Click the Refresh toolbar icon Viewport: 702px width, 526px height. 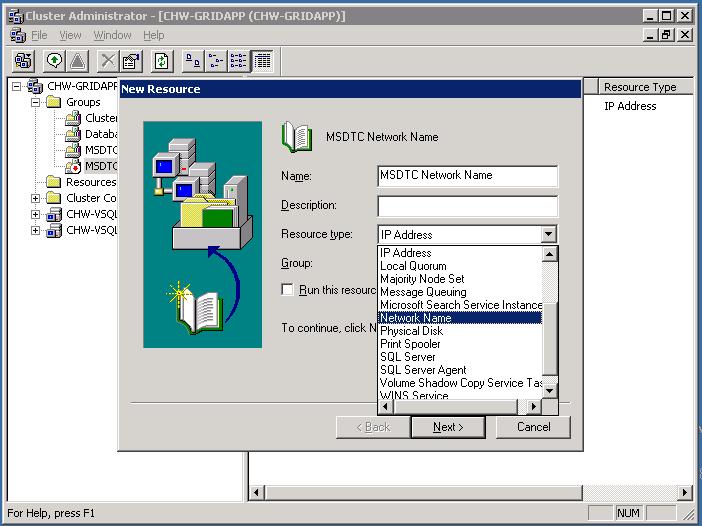[162, 61]
